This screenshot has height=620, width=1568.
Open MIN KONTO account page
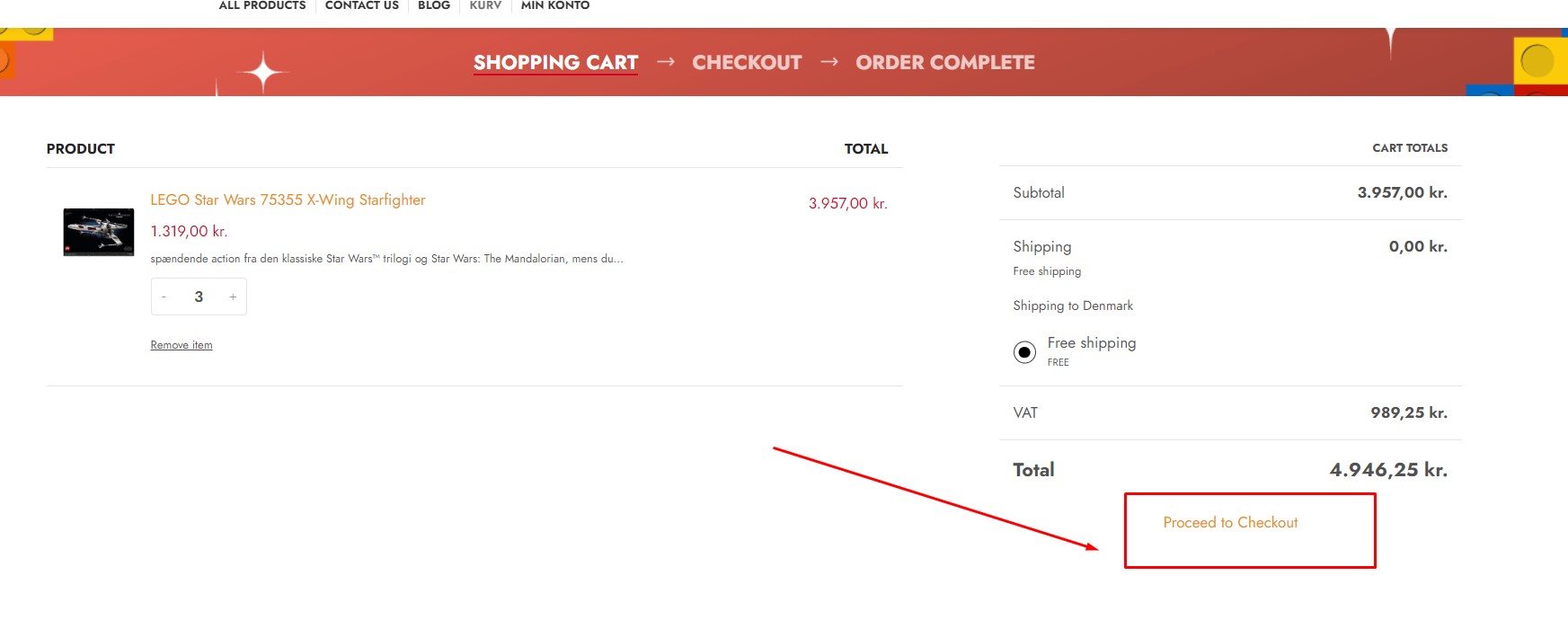click(x=555, y=5)
